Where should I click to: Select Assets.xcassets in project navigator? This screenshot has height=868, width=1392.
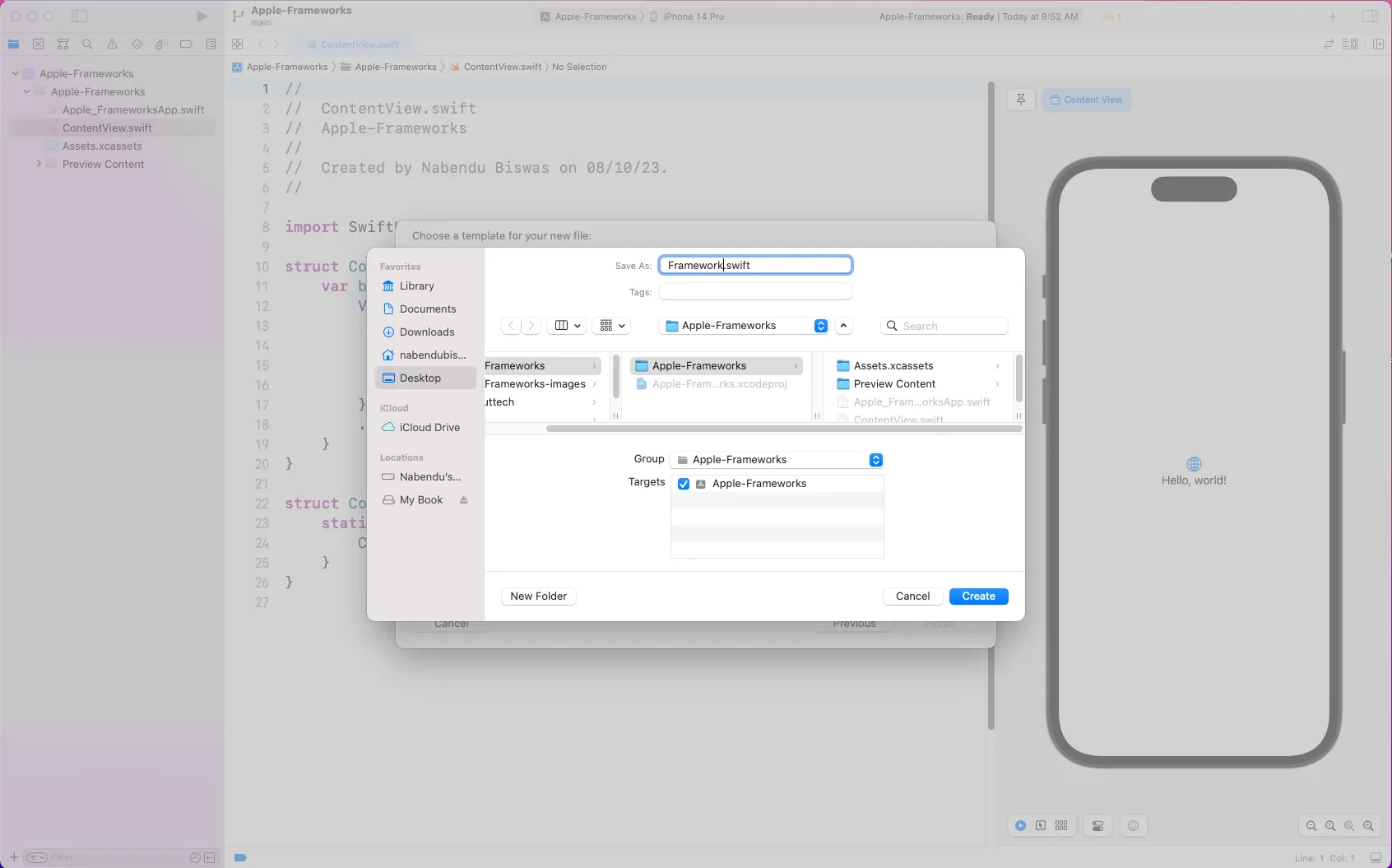(102, 146)
